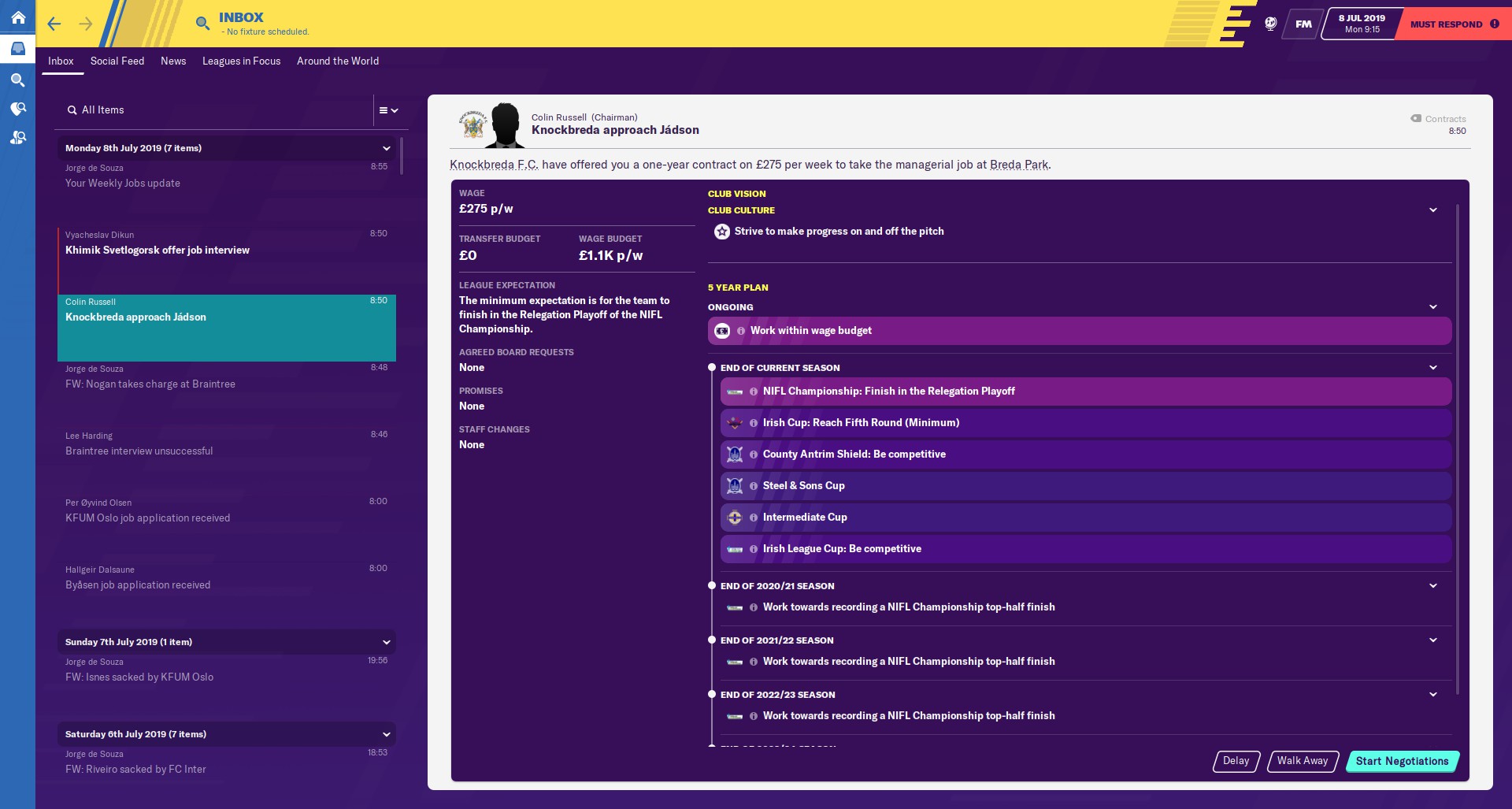The width and height of the screenshot is (1512, 809).
Task: Collapse the Club Culture section
Action: click(x=1433, y=210)
